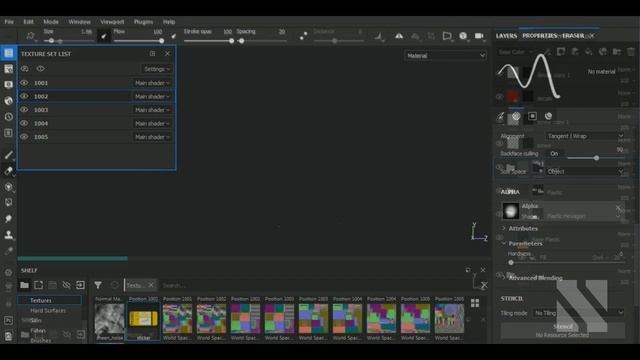Close the Texture Set List panel
Image resolution: width=640 pixels, height=360 pixels.
click(167, 53)
